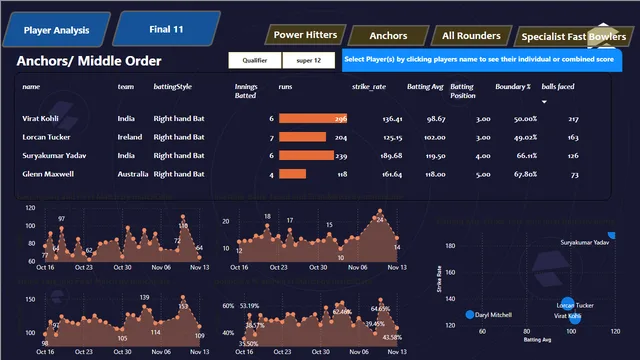Click team Ireland cell

130,137
